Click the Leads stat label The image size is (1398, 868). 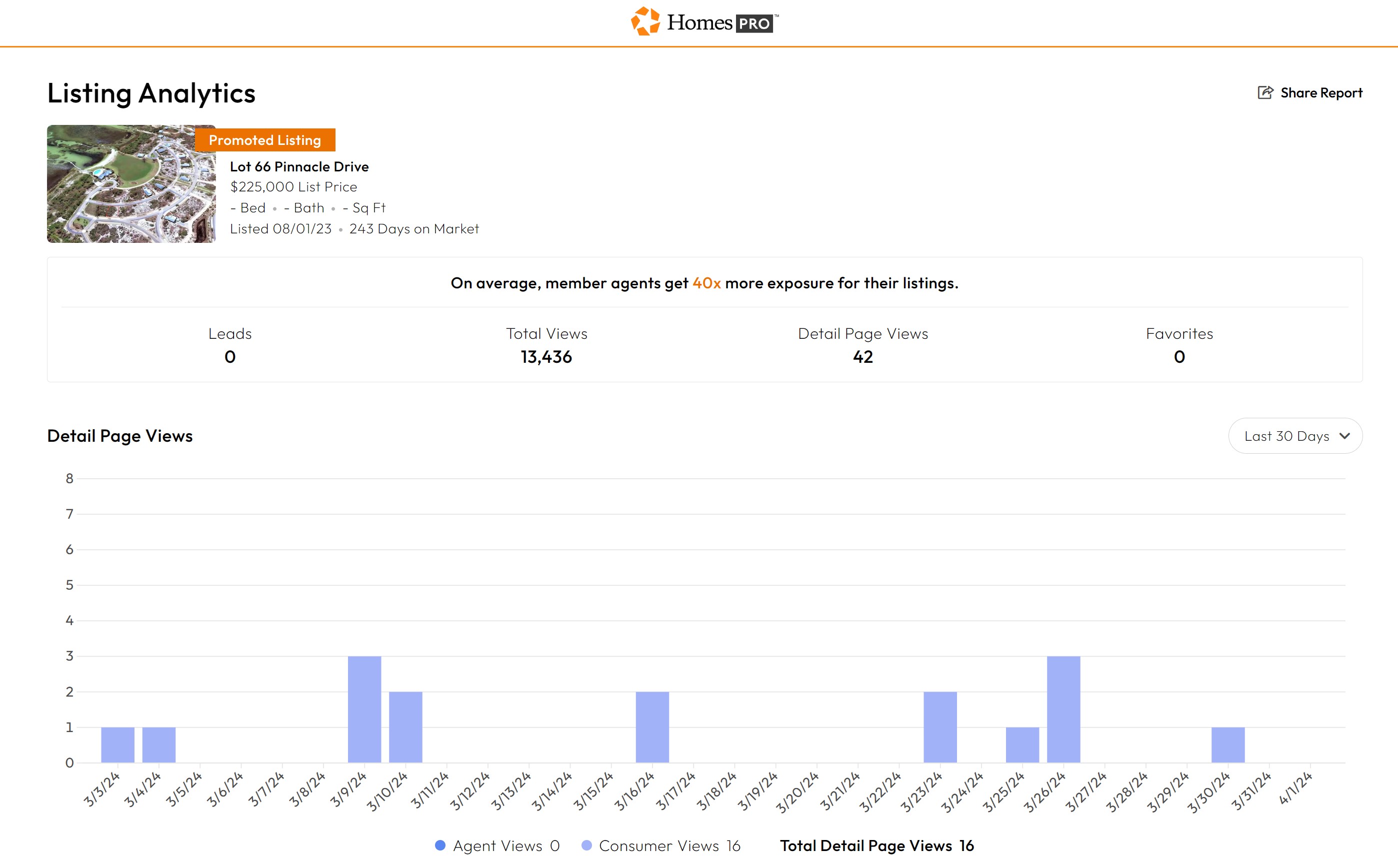click(229, 333)
